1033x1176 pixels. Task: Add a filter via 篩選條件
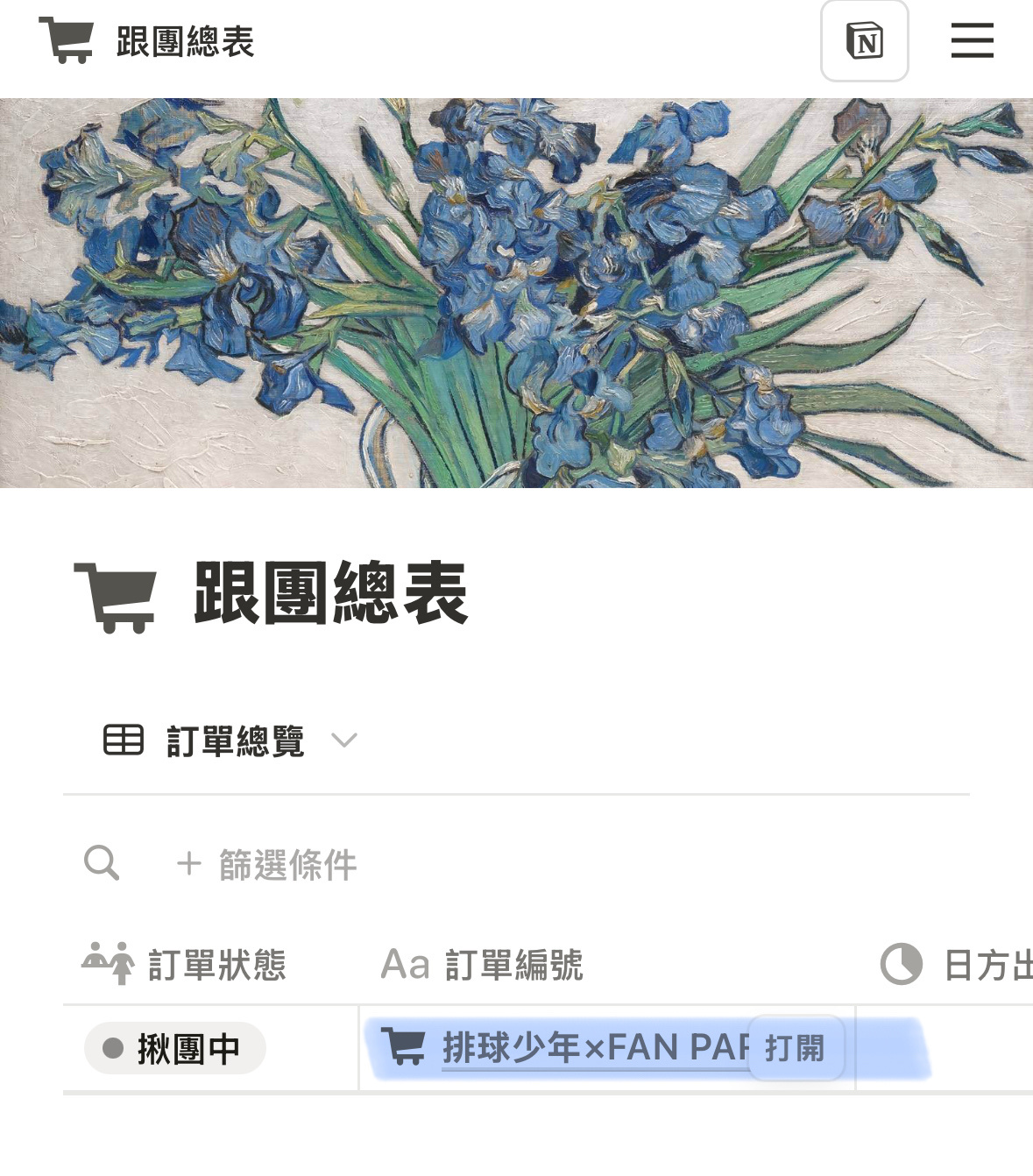coord(266,865)
